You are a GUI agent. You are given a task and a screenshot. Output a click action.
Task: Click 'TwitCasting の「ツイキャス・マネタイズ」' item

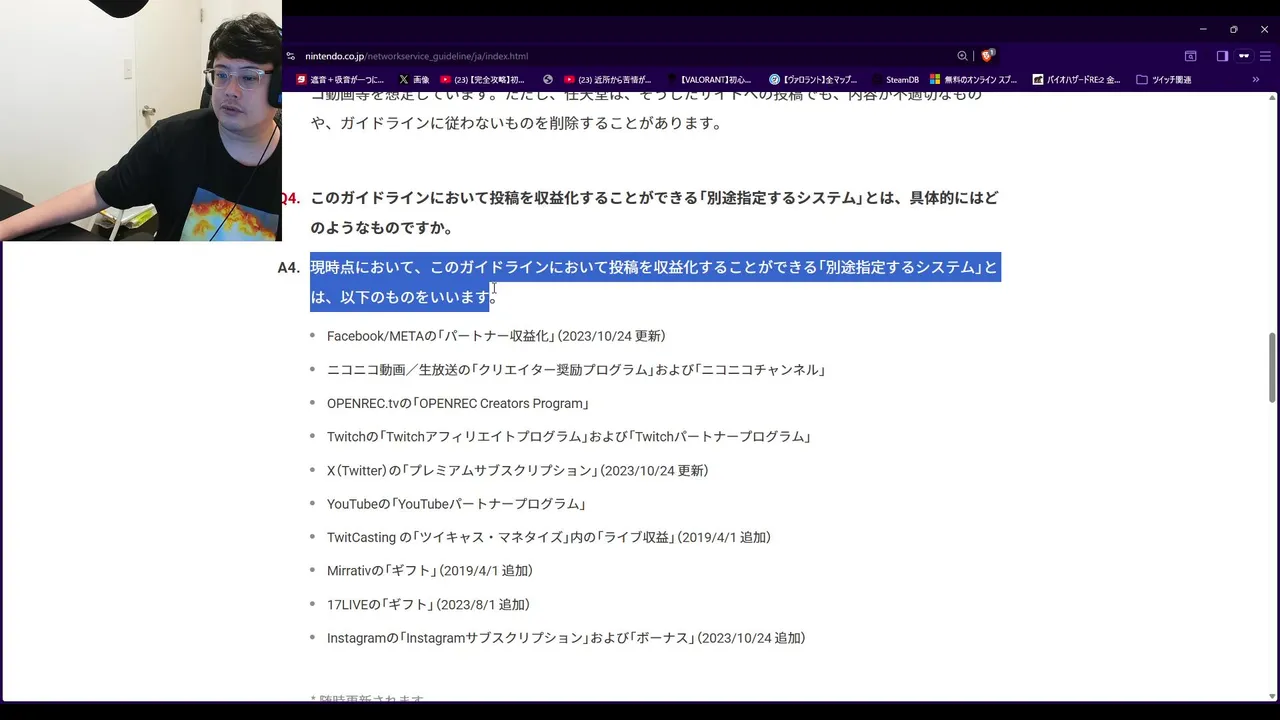coord(549,537)
